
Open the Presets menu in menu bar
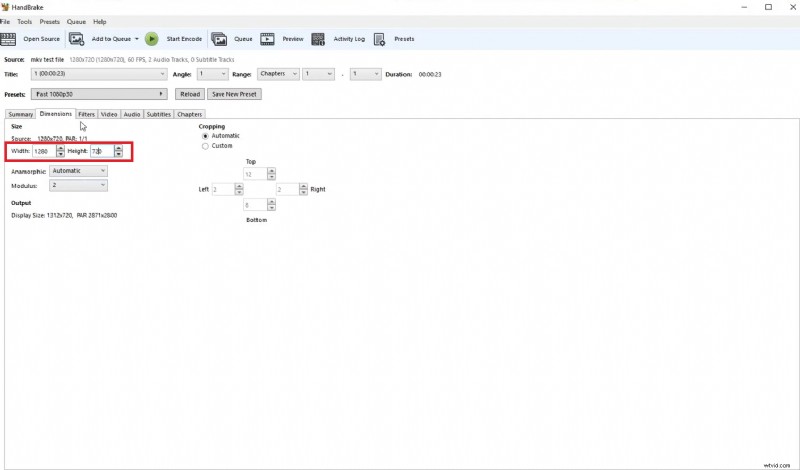[x=49, y=22]
